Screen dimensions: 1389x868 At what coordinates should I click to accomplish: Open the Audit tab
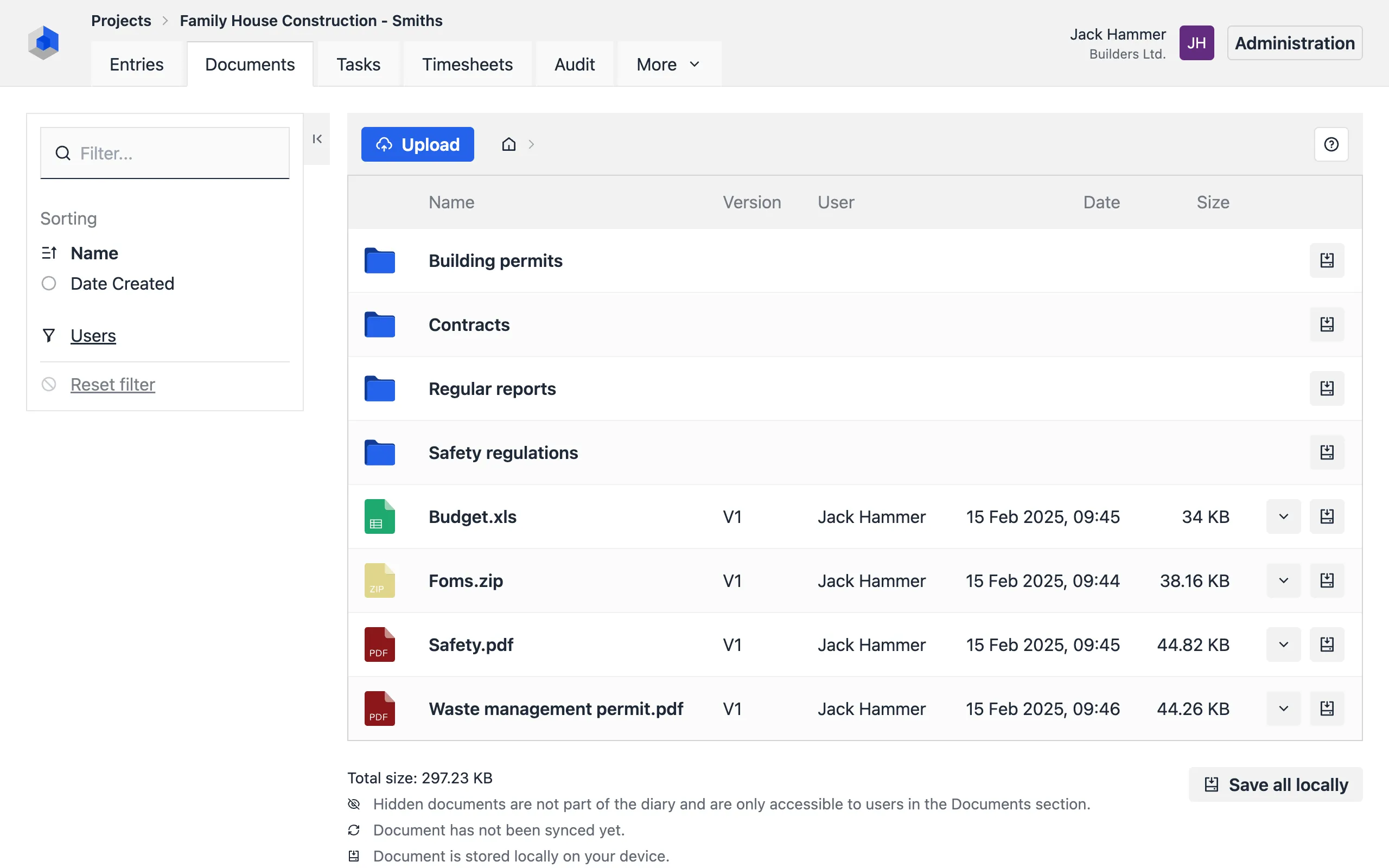click(575, 65)
